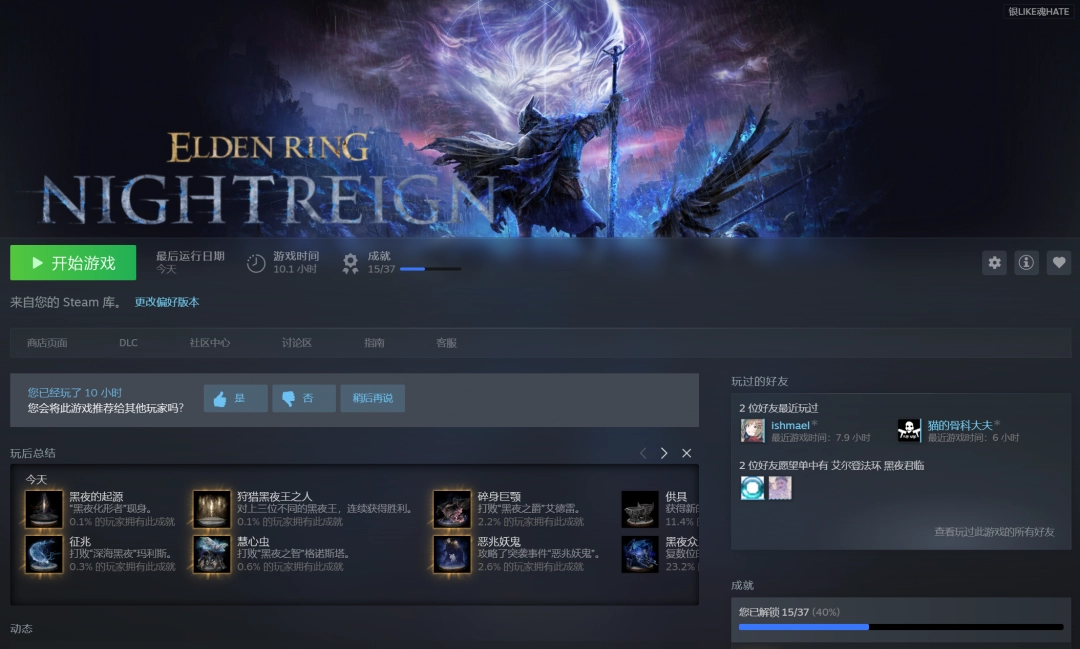The height and width of the screenshot is (649, 1080).
Task: Click the Elden Ring Nightreign logo banner
Action: 269,178
